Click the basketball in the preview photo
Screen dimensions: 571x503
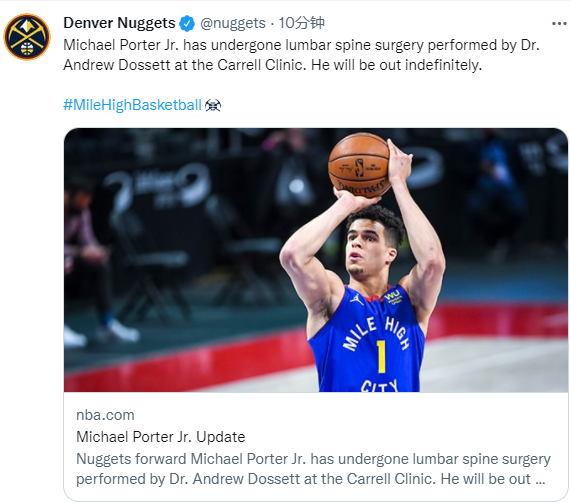coord(359,165)
